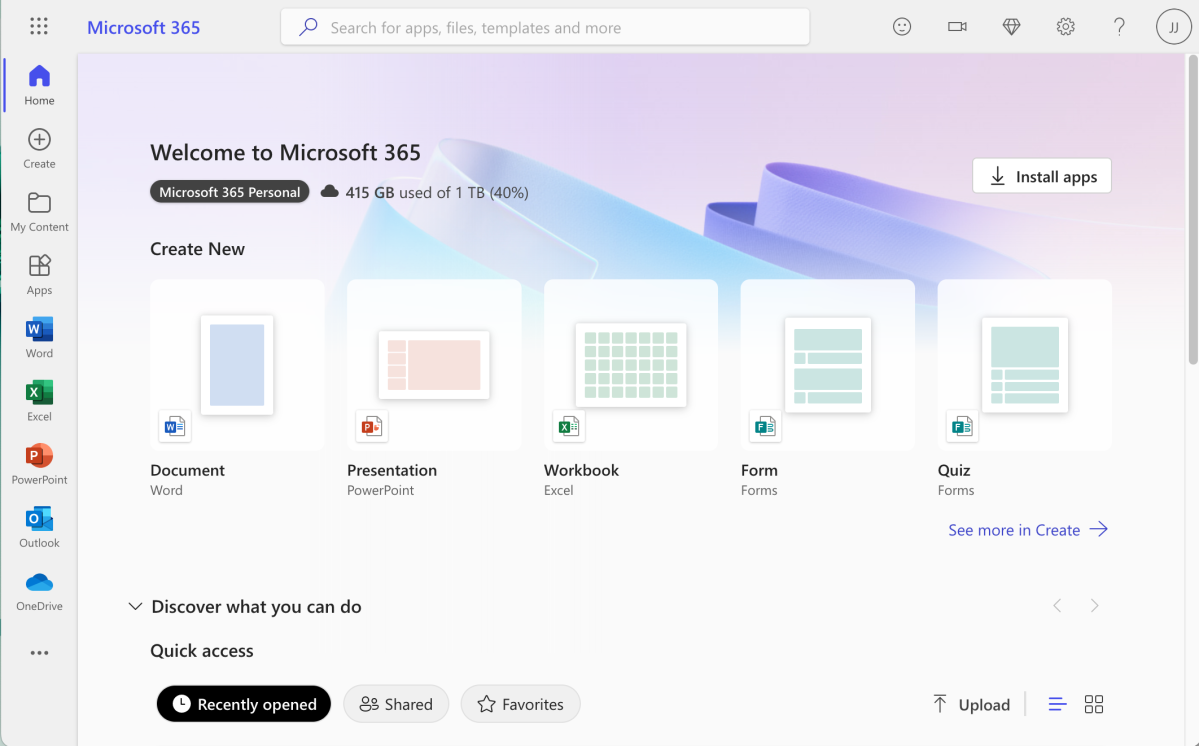The width and height of the screenshot is (1199, 746).
Task: Click the settings gear icon
Action: tap(1066, 27)
